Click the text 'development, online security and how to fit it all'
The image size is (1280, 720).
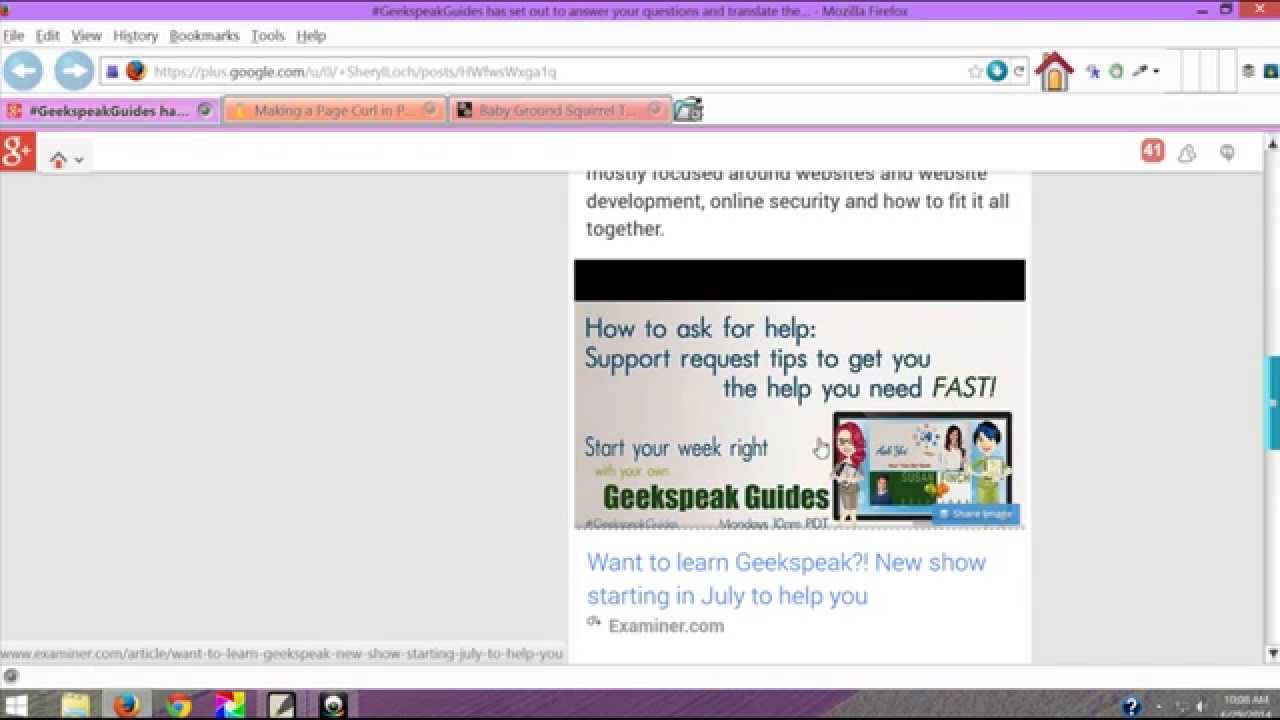tap(797, 201)
